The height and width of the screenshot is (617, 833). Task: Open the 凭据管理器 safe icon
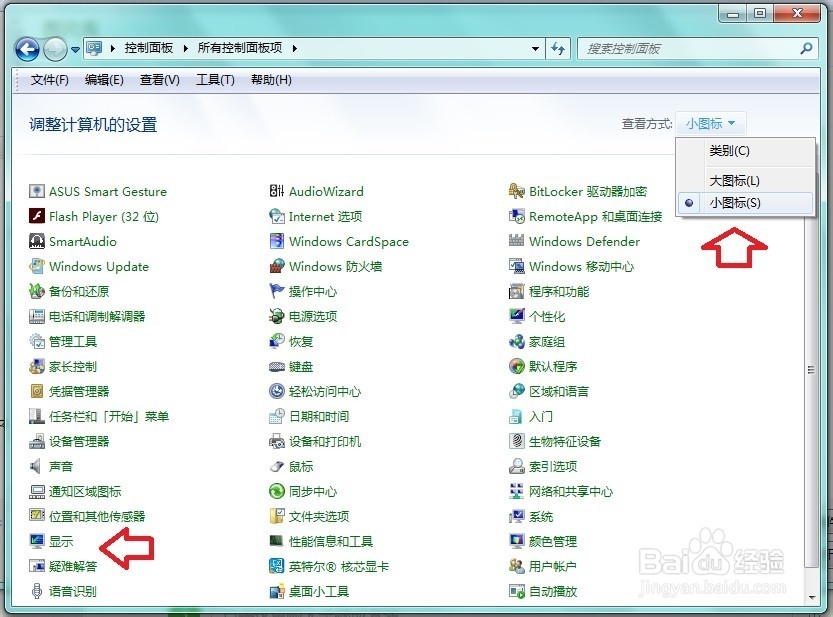(37, 391)
